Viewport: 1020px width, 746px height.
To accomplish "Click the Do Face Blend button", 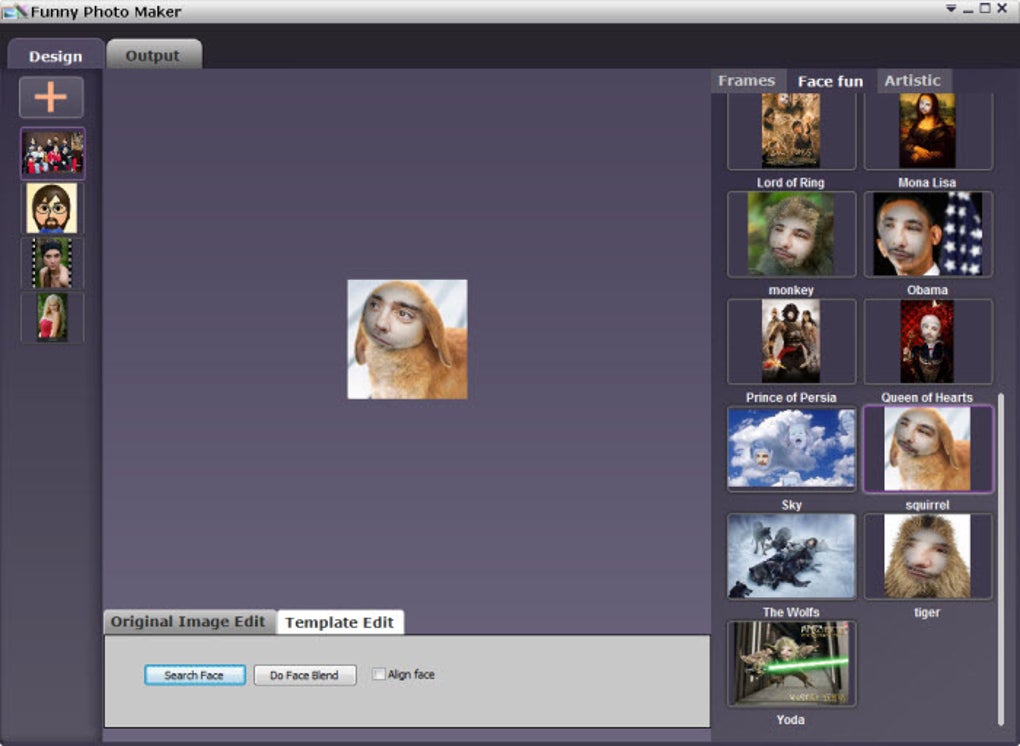I will pos(304,675).
